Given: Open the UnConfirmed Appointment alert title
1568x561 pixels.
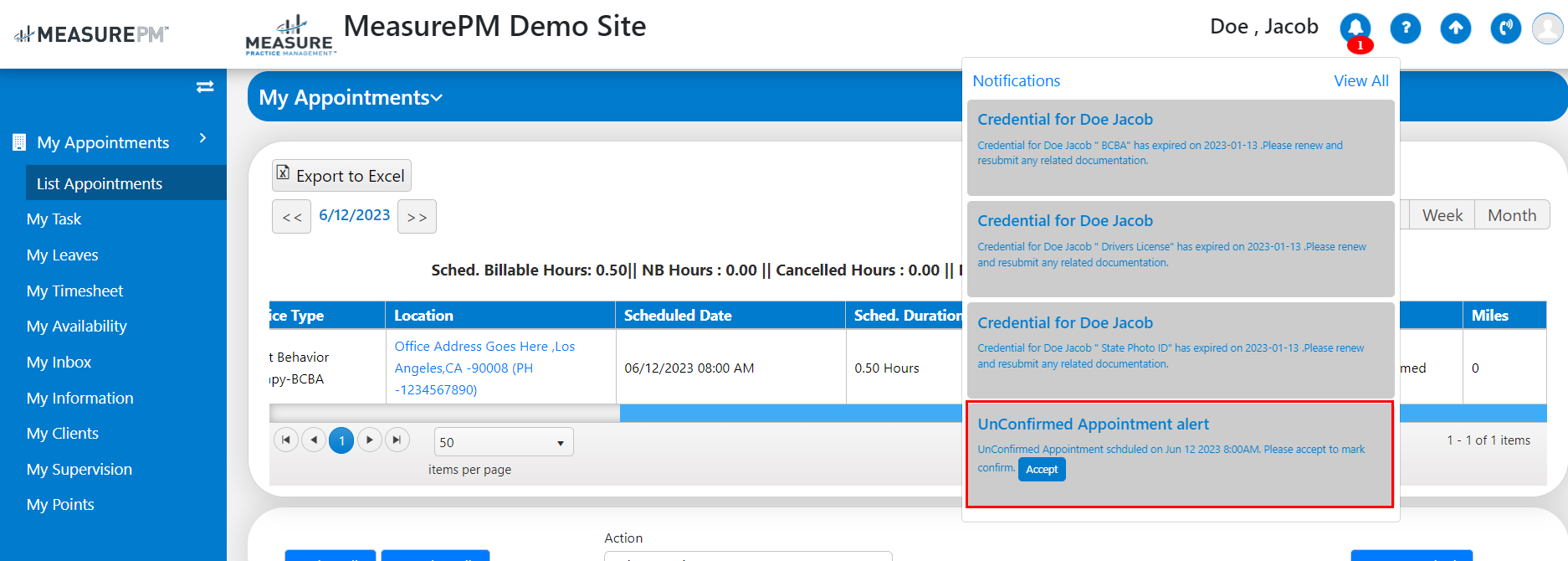Looking at the screenshot, I should [x=1093, y=425].
